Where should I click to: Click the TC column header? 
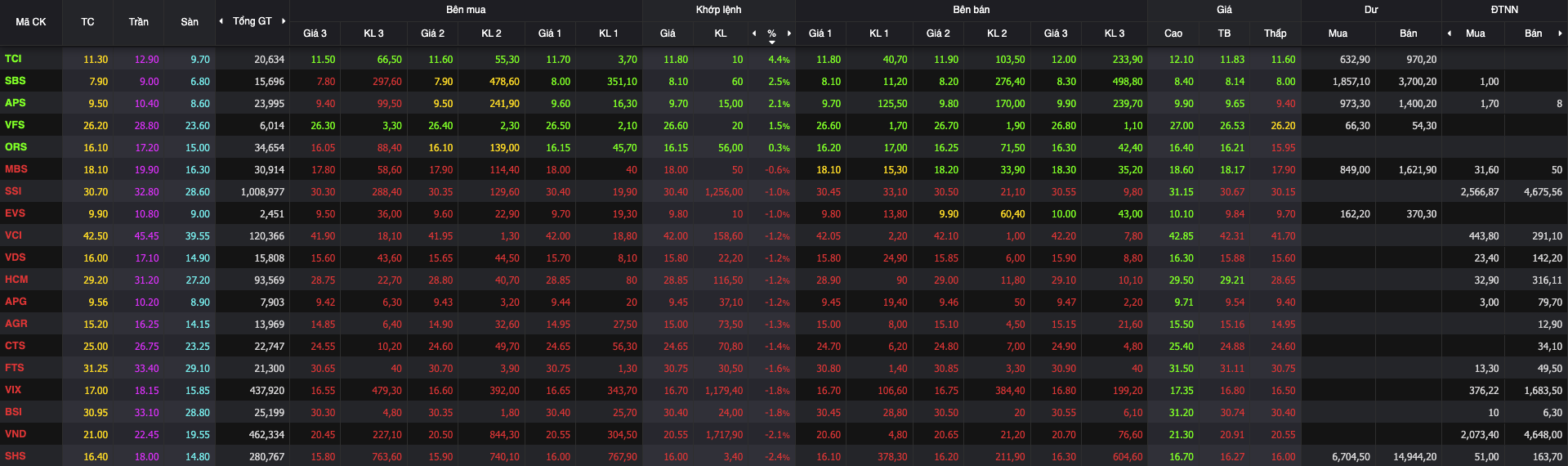[x=87, y=22]
